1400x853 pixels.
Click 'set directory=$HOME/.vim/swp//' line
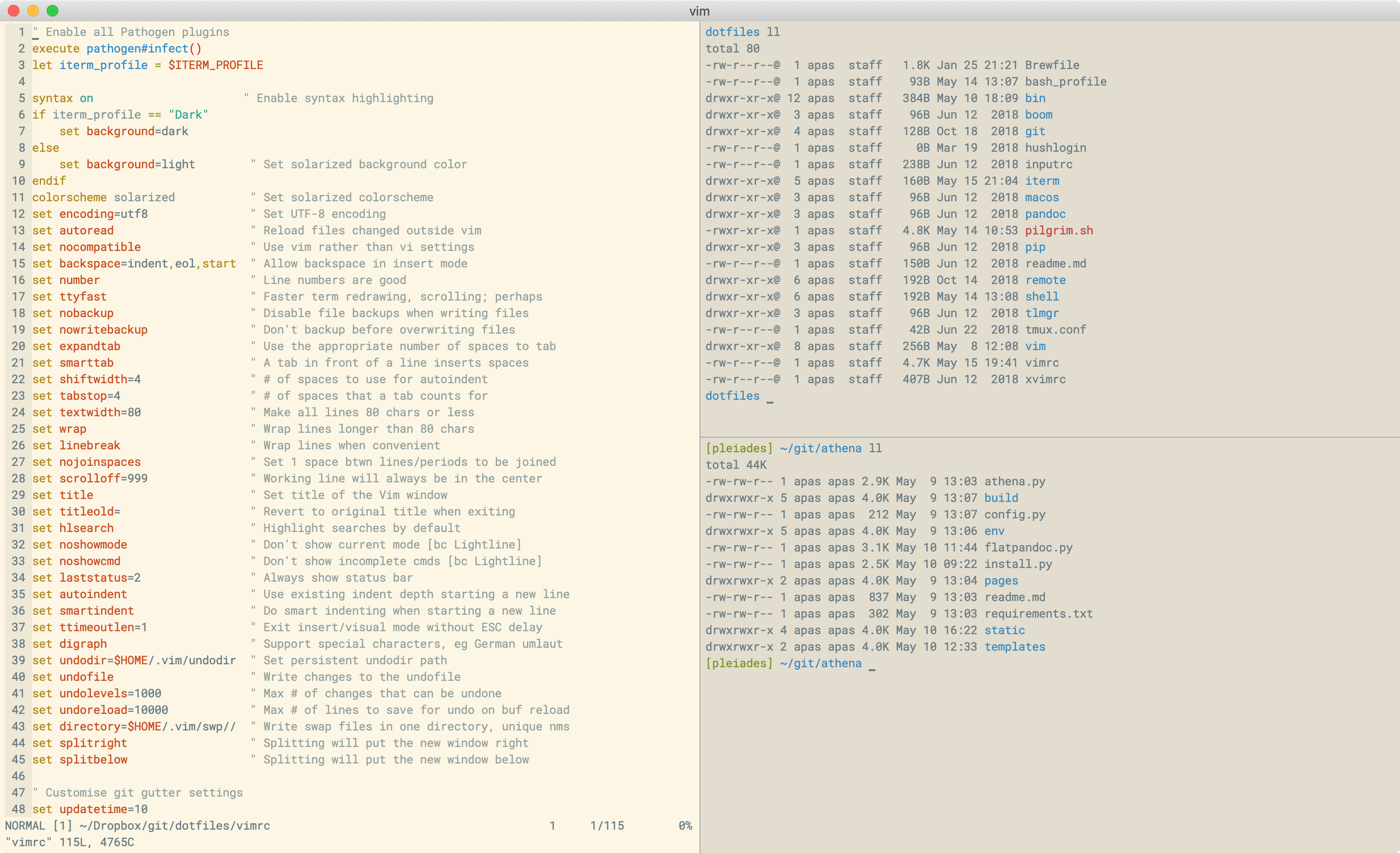click(134, 726)
